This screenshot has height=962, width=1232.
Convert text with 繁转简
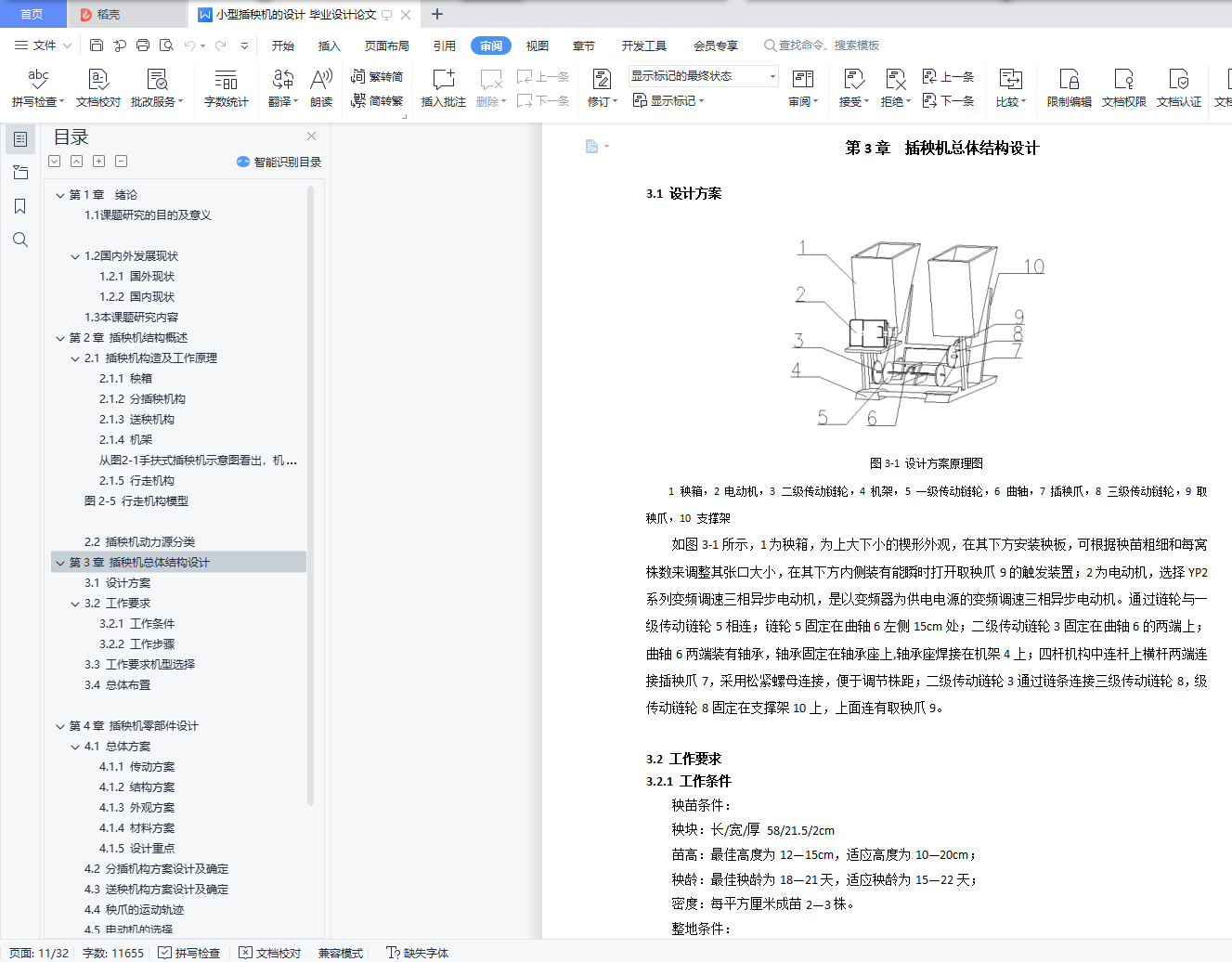click(377, 76)
